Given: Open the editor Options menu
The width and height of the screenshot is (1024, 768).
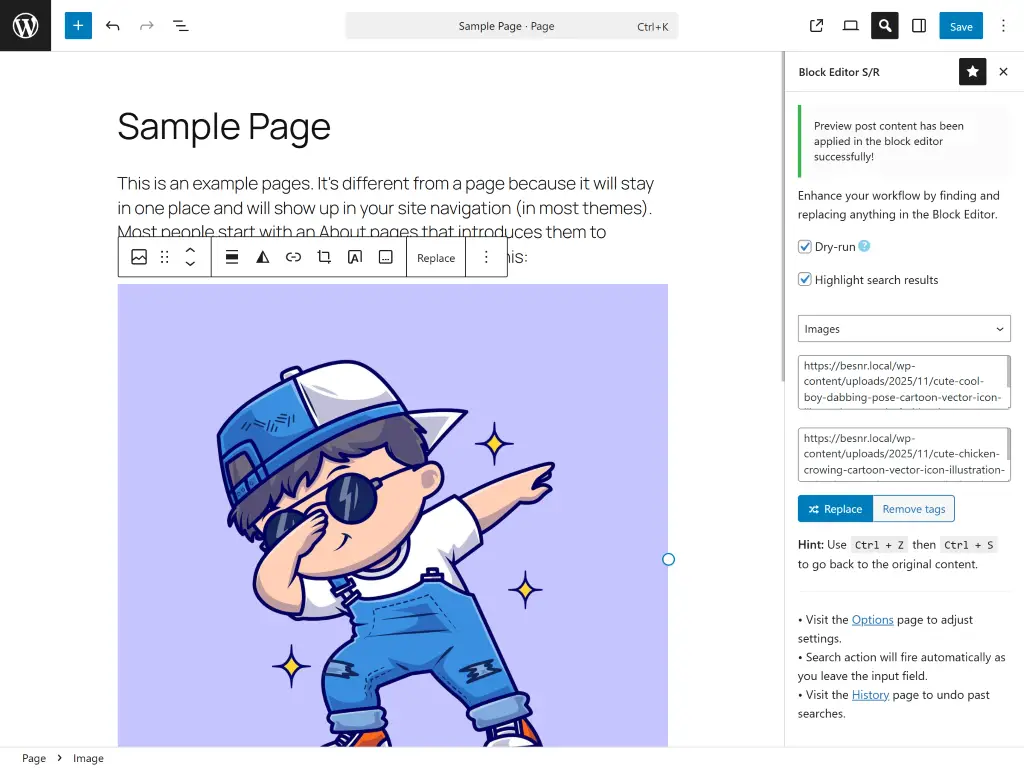Looking at the screenshot, I should 1003,25.
